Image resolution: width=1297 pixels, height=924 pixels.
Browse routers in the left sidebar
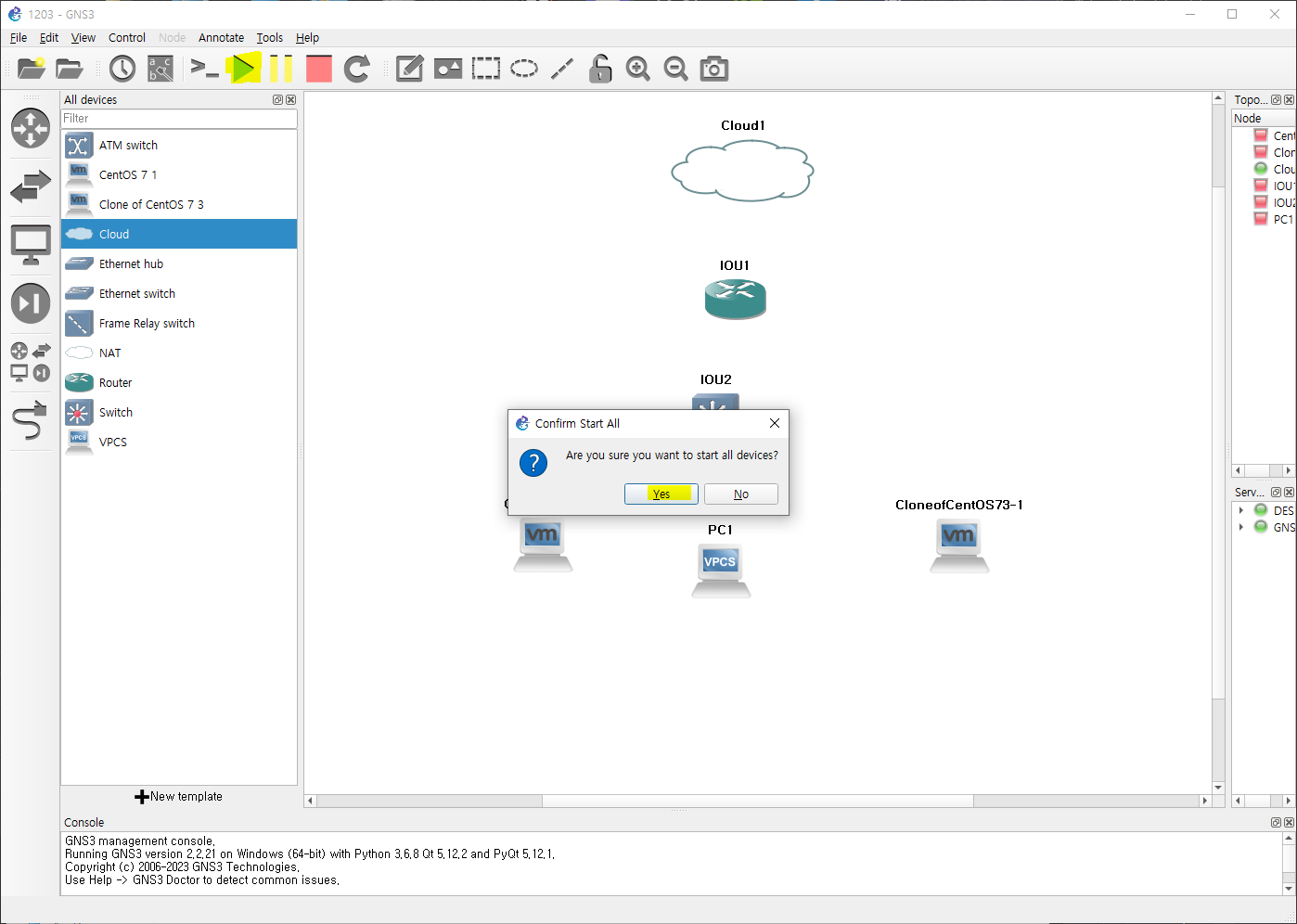[31, 128]
